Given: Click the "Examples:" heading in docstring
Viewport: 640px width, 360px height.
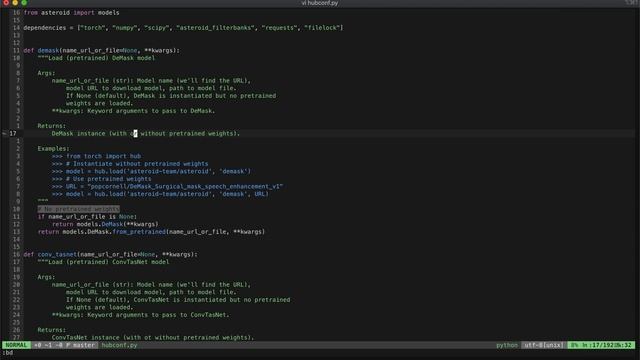Looking at the screenshot, I should coord(53,149).
